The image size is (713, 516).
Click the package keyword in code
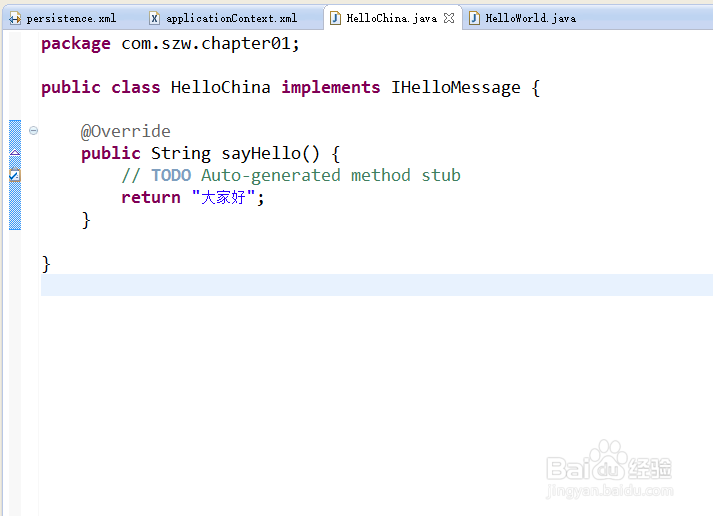(x=75, y=45)
